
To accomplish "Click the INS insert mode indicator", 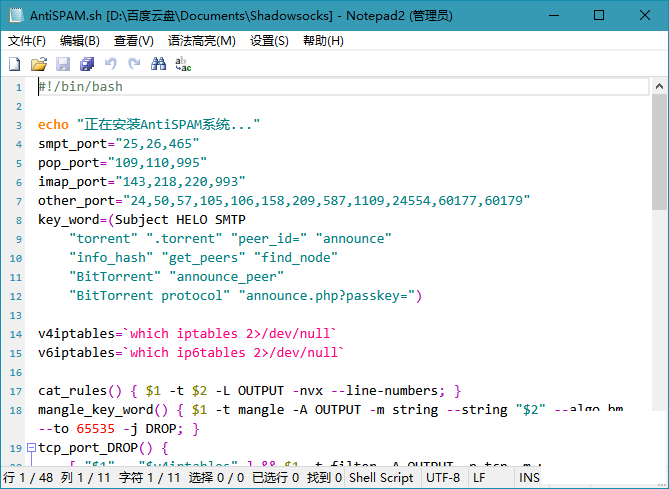I will point(529,477).
